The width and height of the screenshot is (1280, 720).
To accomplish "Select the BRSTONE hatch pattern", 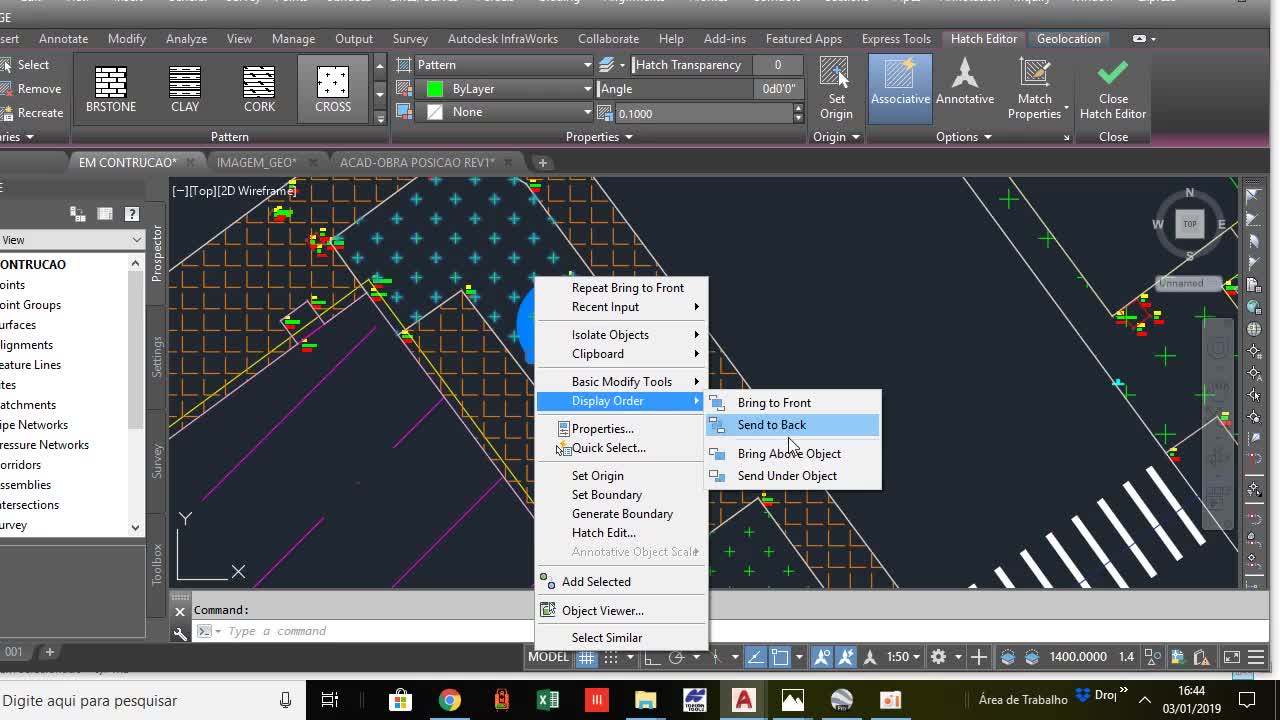I will tap(111, 89).
